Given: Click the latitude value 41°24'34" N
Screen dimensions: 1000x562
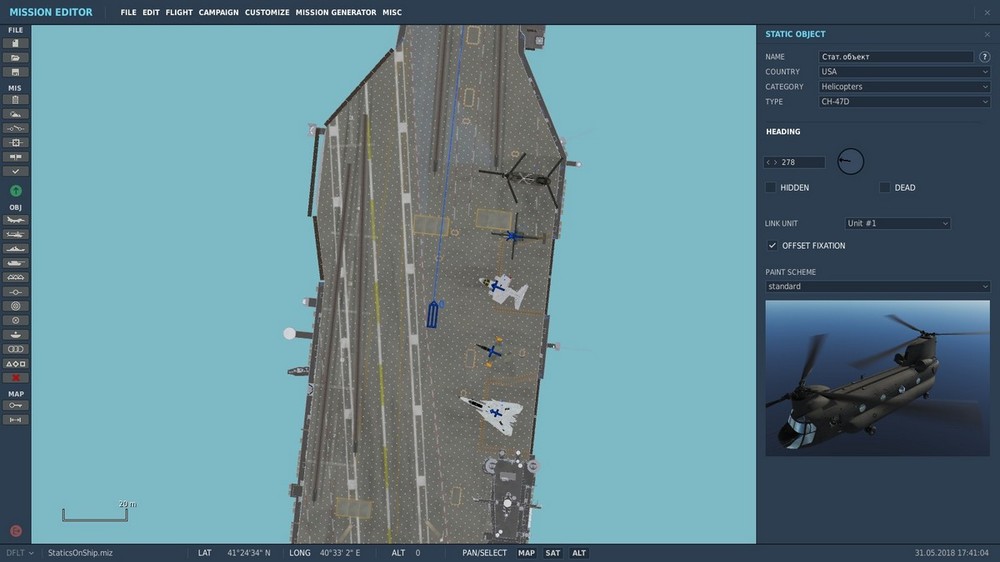Looking at the screenshot, I should pos(249,553).
